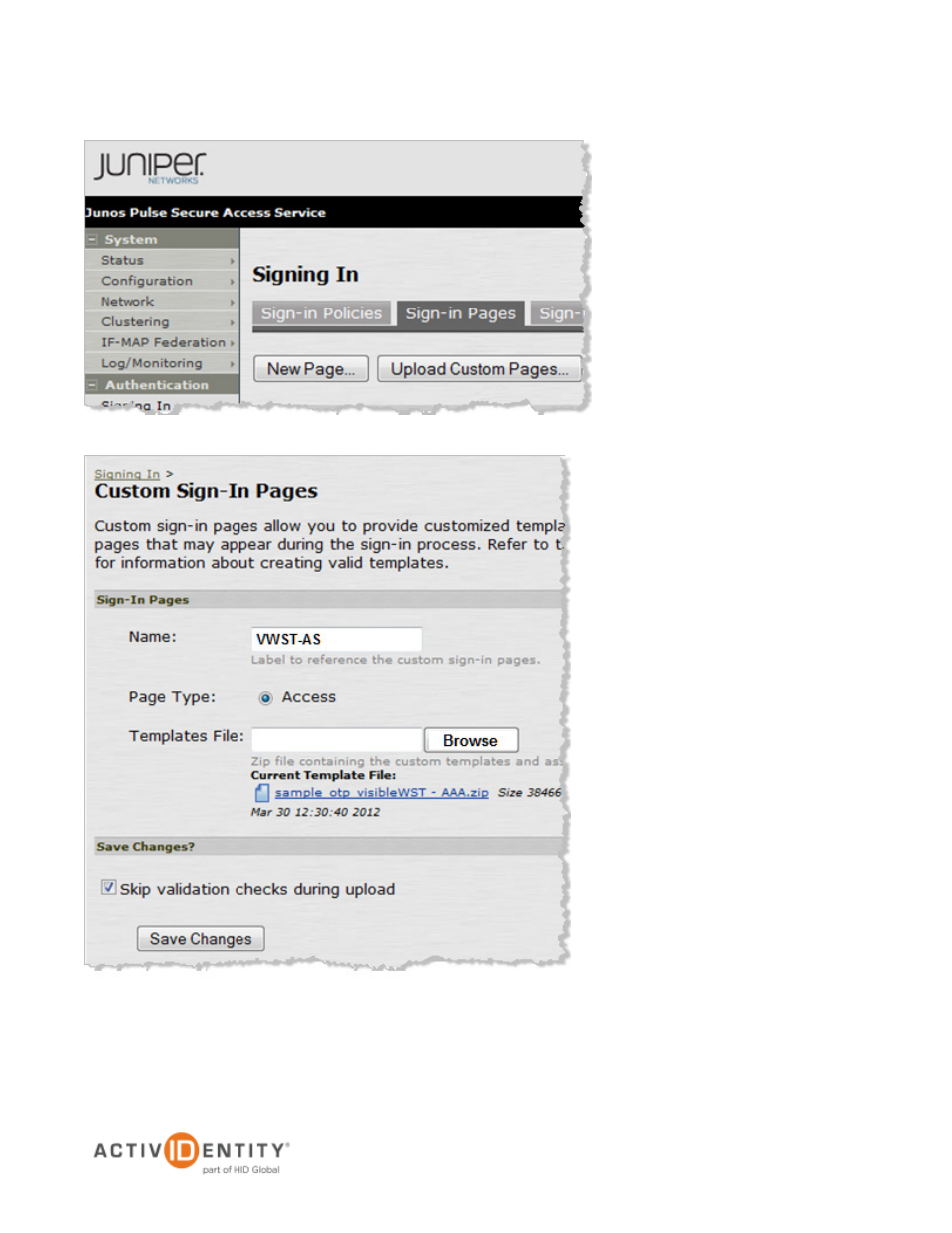
Task: Expand the Log/Monitoring submenu arrow
Action: [x=233, y=364]
